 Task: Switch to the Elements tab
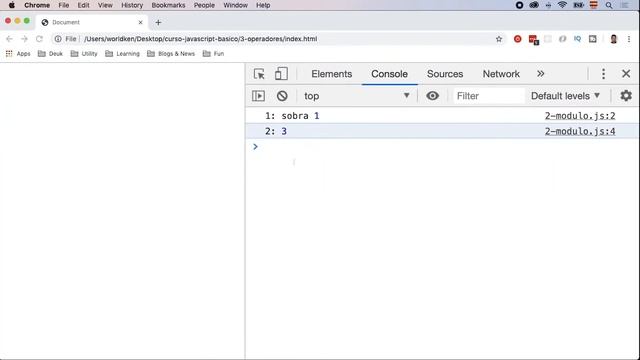click(x=331, y=74)
